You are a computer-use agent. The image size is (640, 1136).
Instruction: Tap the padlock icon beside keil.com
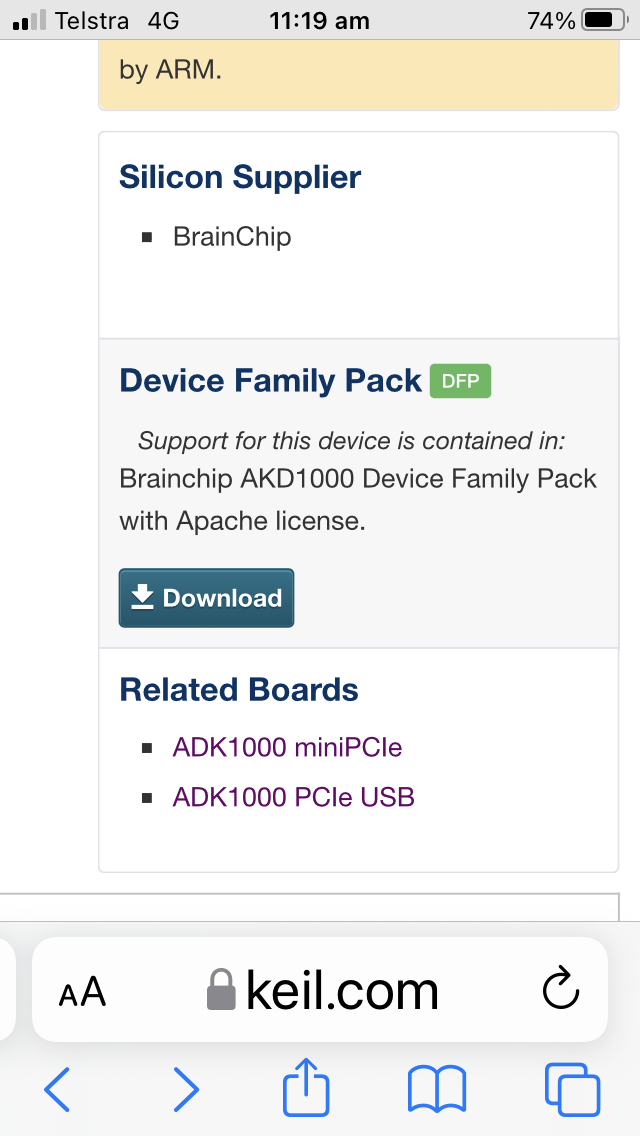tap(220, 991)
